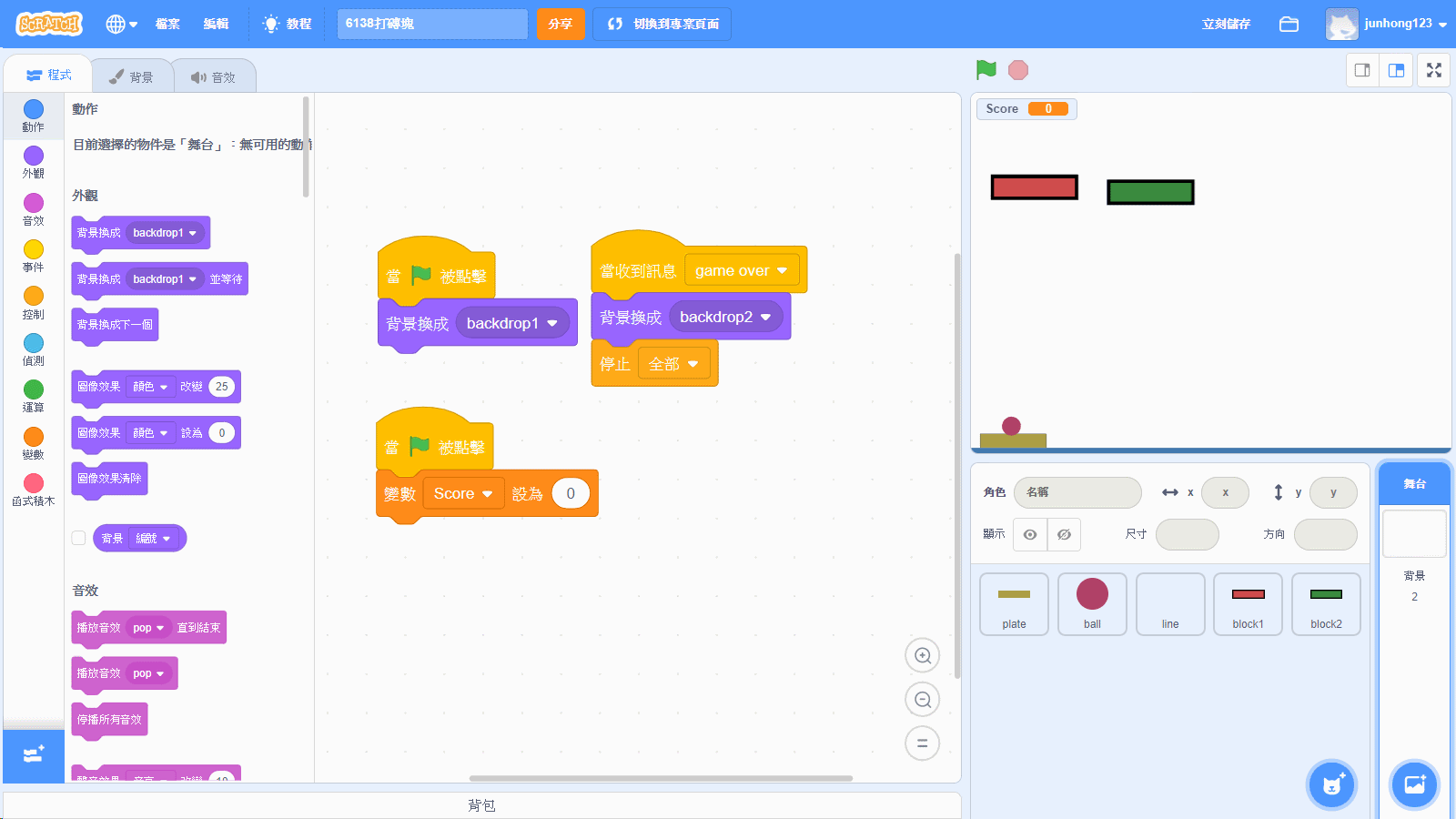Select the 事件 events category
Image resolution: width=1456 pixels, height=819 pixels.
[34, 257]
